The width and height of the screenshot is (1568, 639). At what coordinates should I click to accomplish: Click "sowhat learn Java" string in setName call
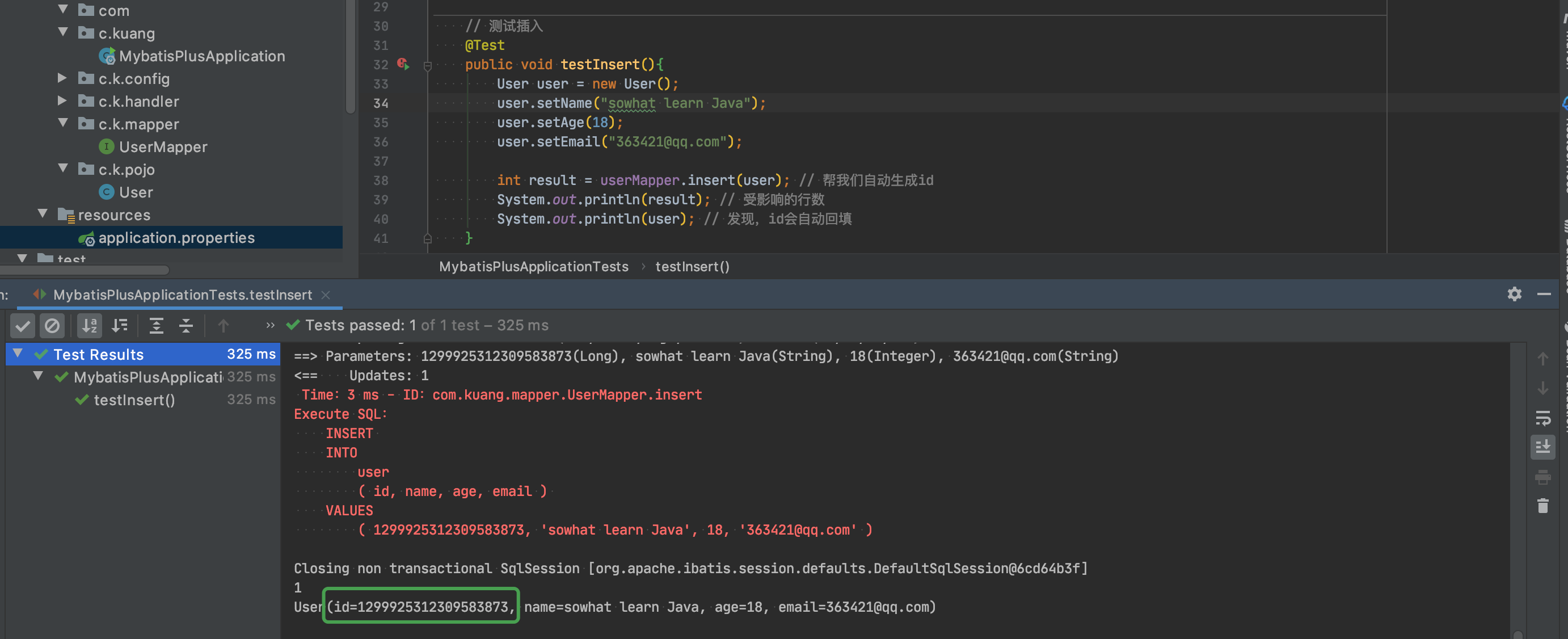point(675,103)
